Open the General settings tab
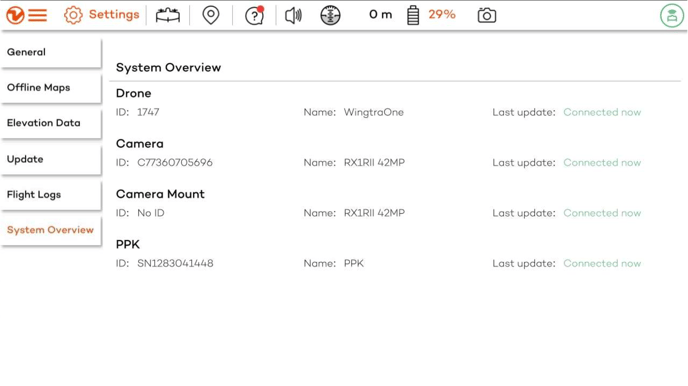Screen dimensions: 688x386 [x=51, y=52]
